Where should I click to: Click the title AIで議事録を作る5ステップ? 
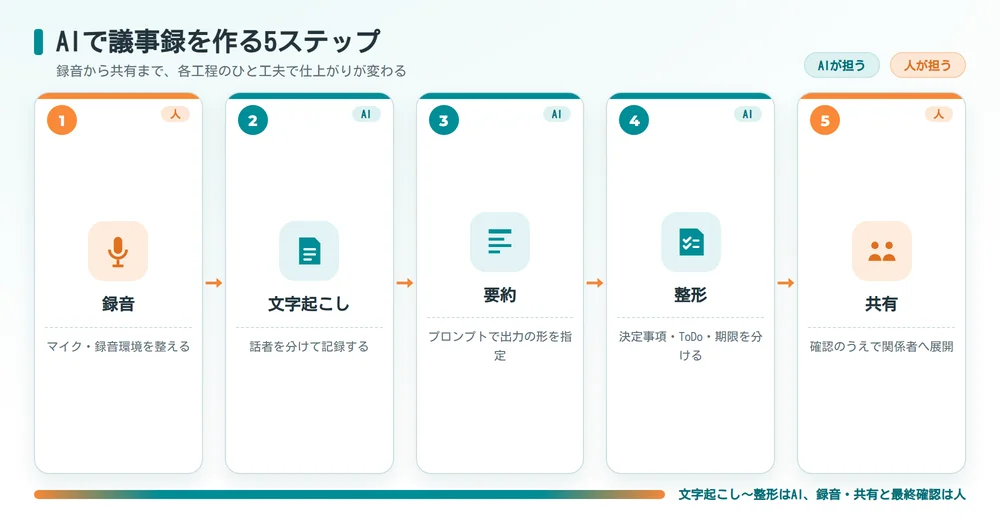click(218, 42)
